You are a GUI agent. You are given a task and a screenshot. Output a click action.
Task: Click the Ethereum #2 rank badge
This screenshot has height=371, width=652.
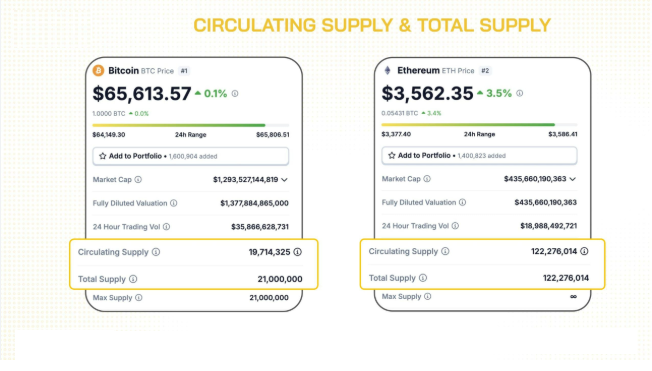485,71
